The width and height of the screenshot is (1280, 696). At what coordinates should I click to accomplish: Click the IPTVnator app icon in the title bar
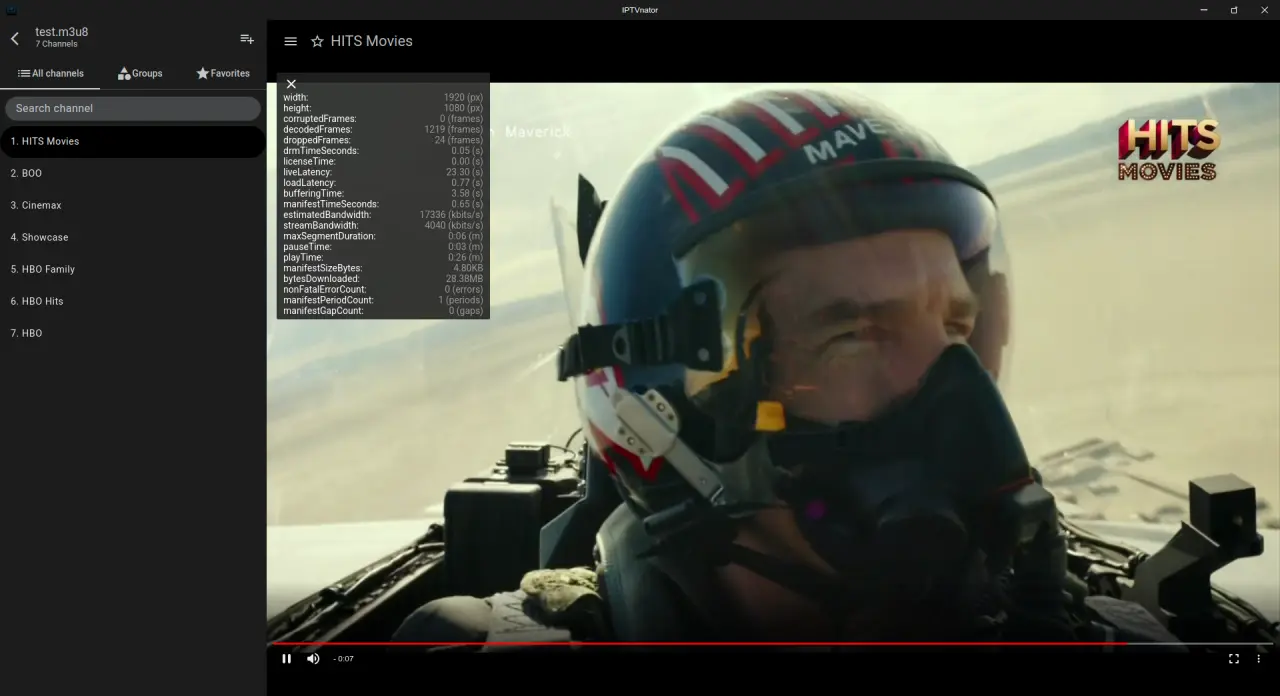tap(12, 10)
